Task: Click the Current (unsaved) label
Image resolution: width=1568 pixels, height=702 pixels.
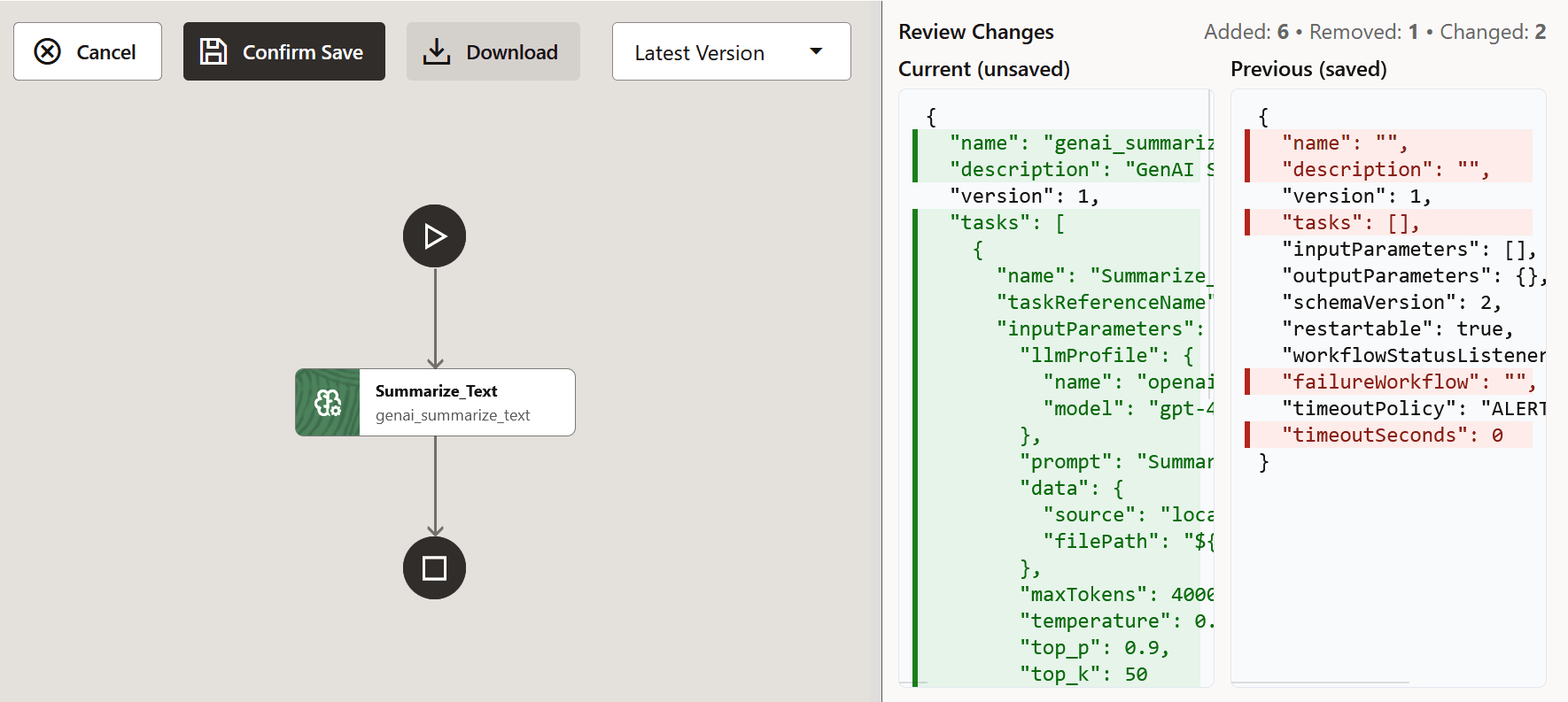Action: (x=984, y=69)
